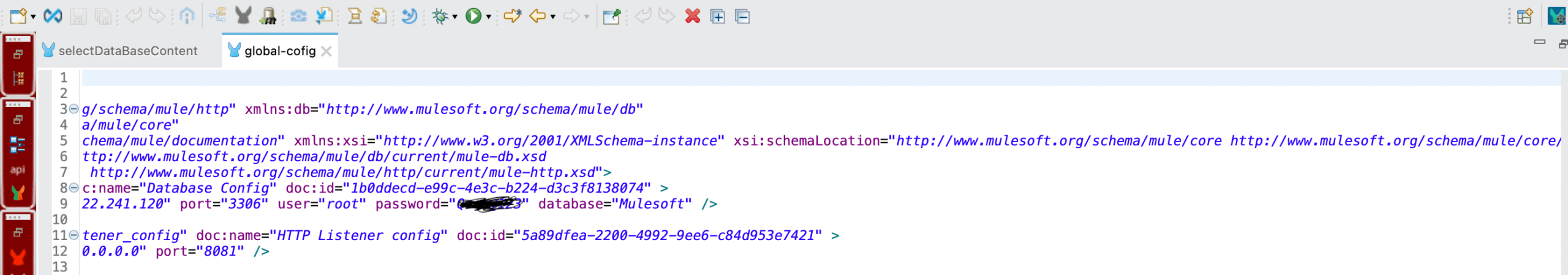The image size is (1568, 275).
Task: Click the port value "3306"
Action: (244, 204)
